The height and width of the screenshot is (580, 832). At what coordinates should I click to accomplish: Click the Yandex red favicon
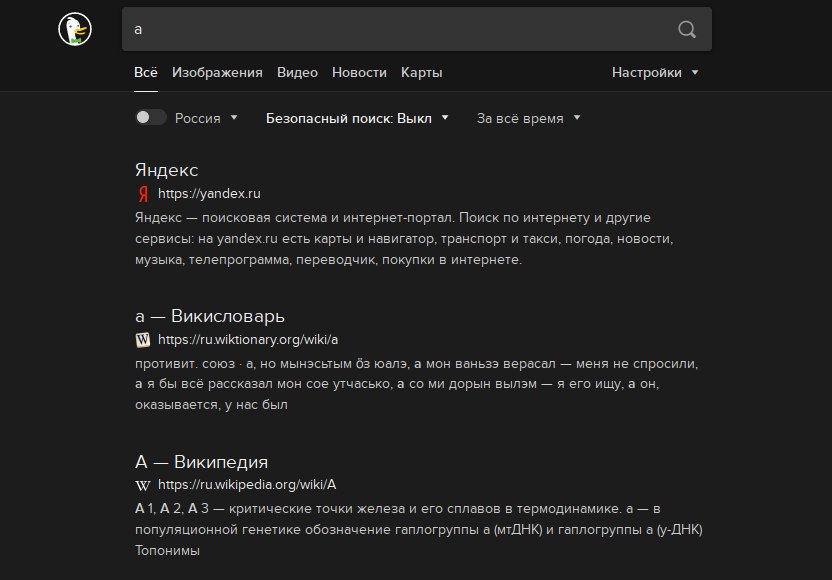point(143,194)
